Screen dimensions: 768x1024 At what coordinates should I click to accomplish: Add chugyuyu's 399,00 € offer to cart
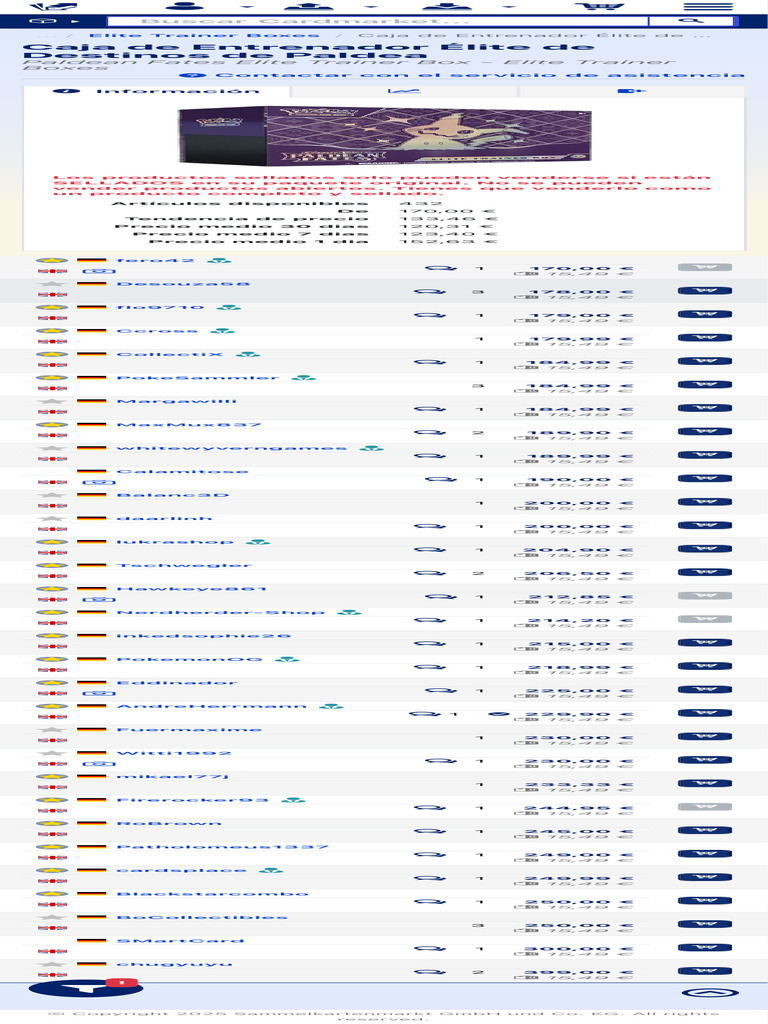click(x=705, y=971)
